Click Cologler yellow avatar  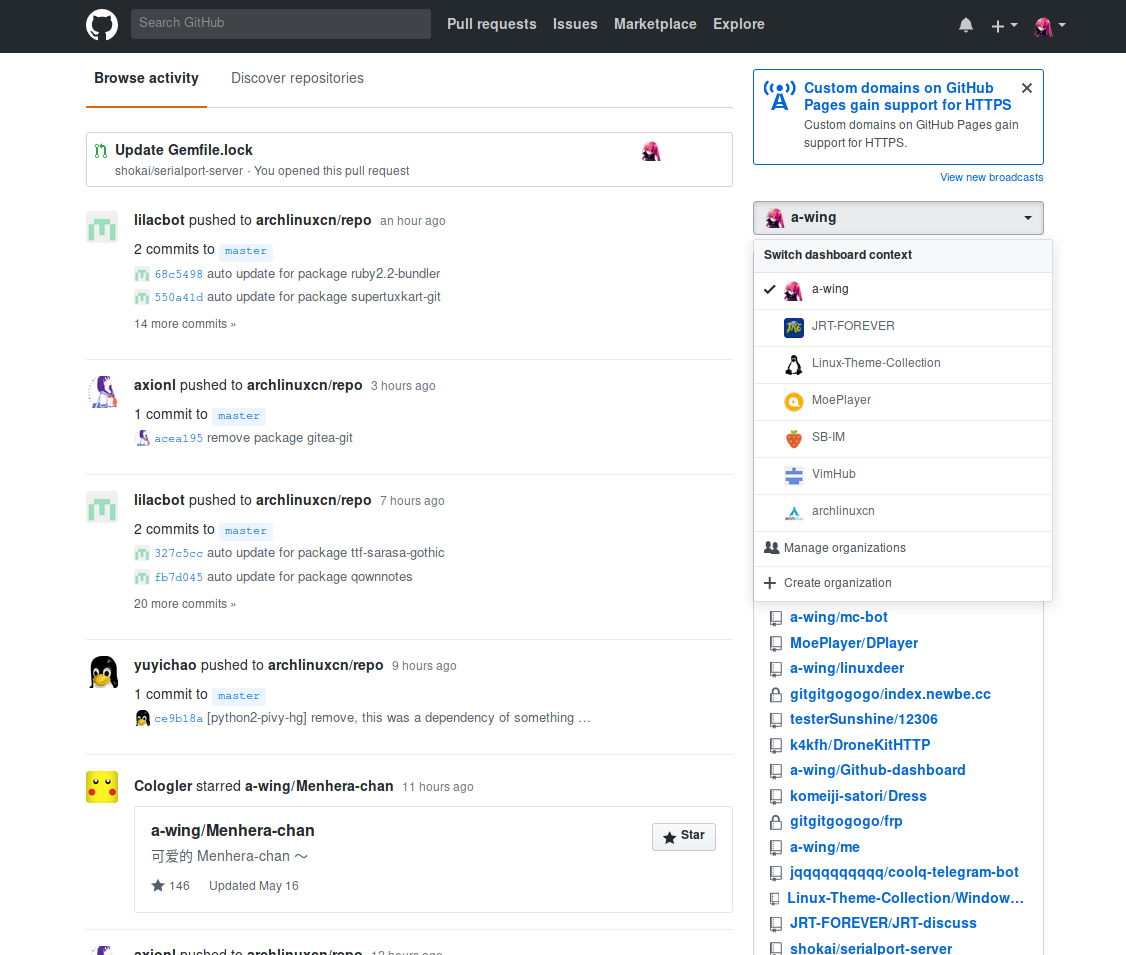click(x=102, y=787)
